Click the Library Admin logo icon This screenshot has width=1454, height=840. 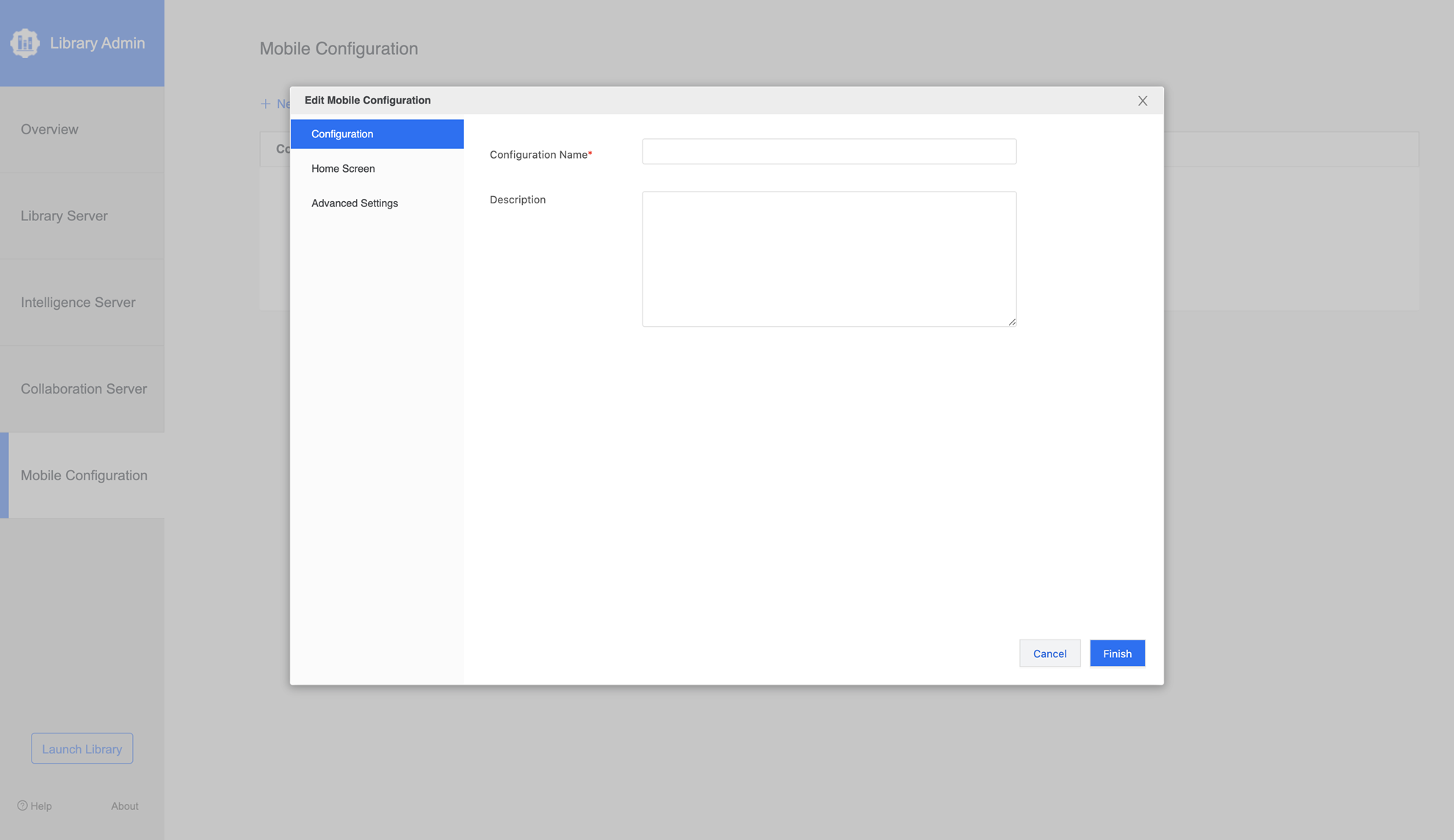(x=25, y=43)
